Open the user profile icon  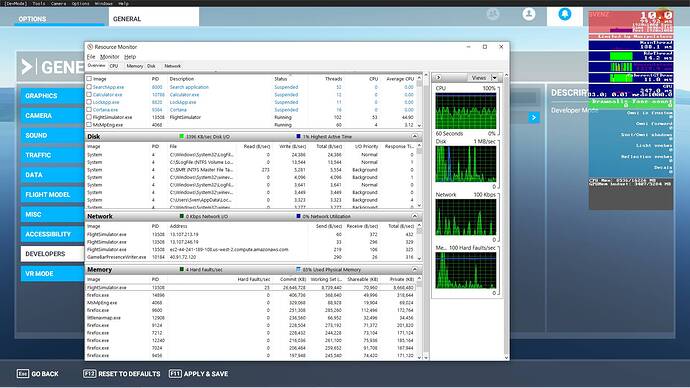pos(529,14)
